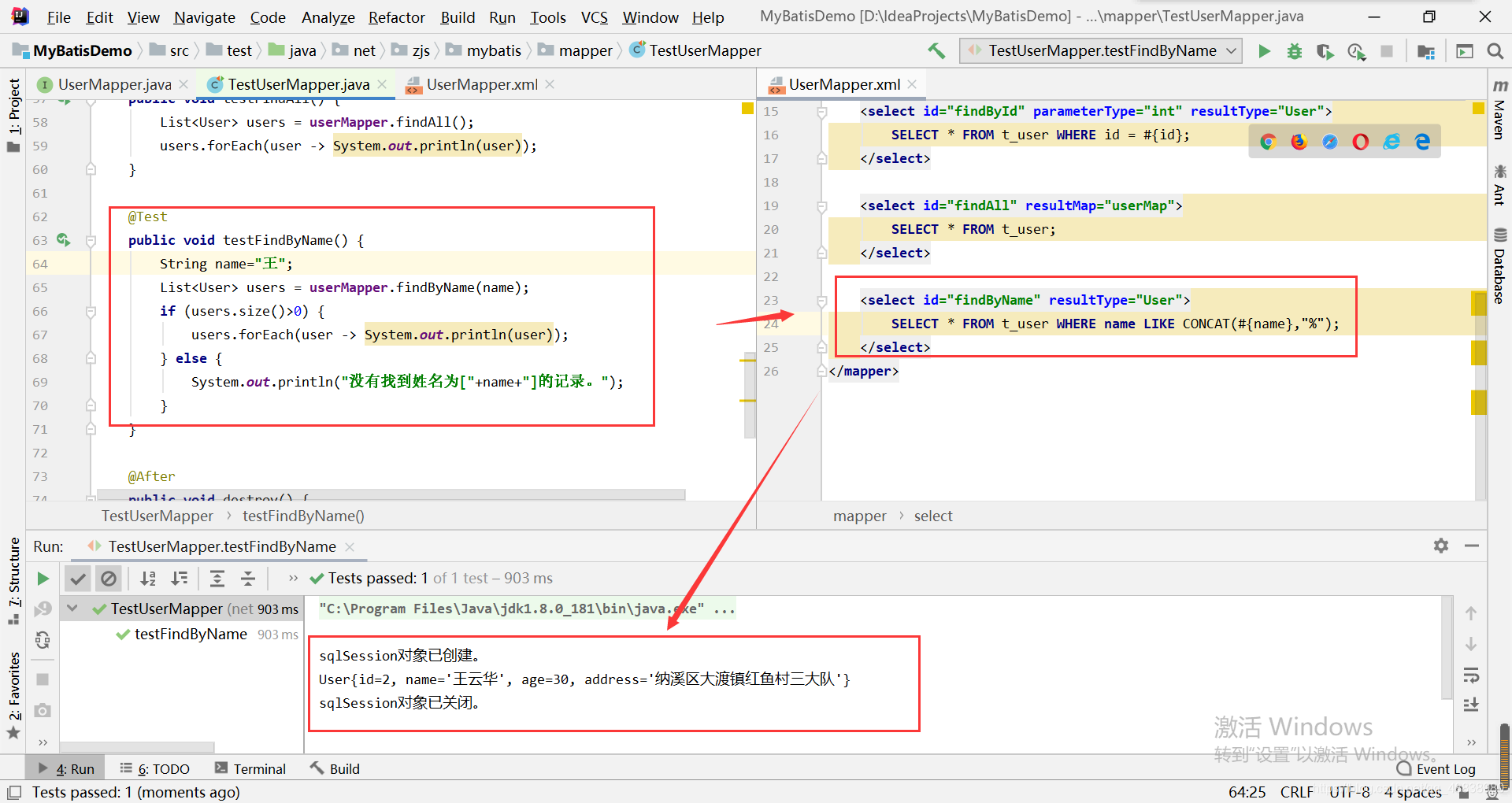Image resolution: width=1512 pixels, height=803 pixels.
Task: Select the TestUserMapper.java editor tab
Action: click(298, 84)
